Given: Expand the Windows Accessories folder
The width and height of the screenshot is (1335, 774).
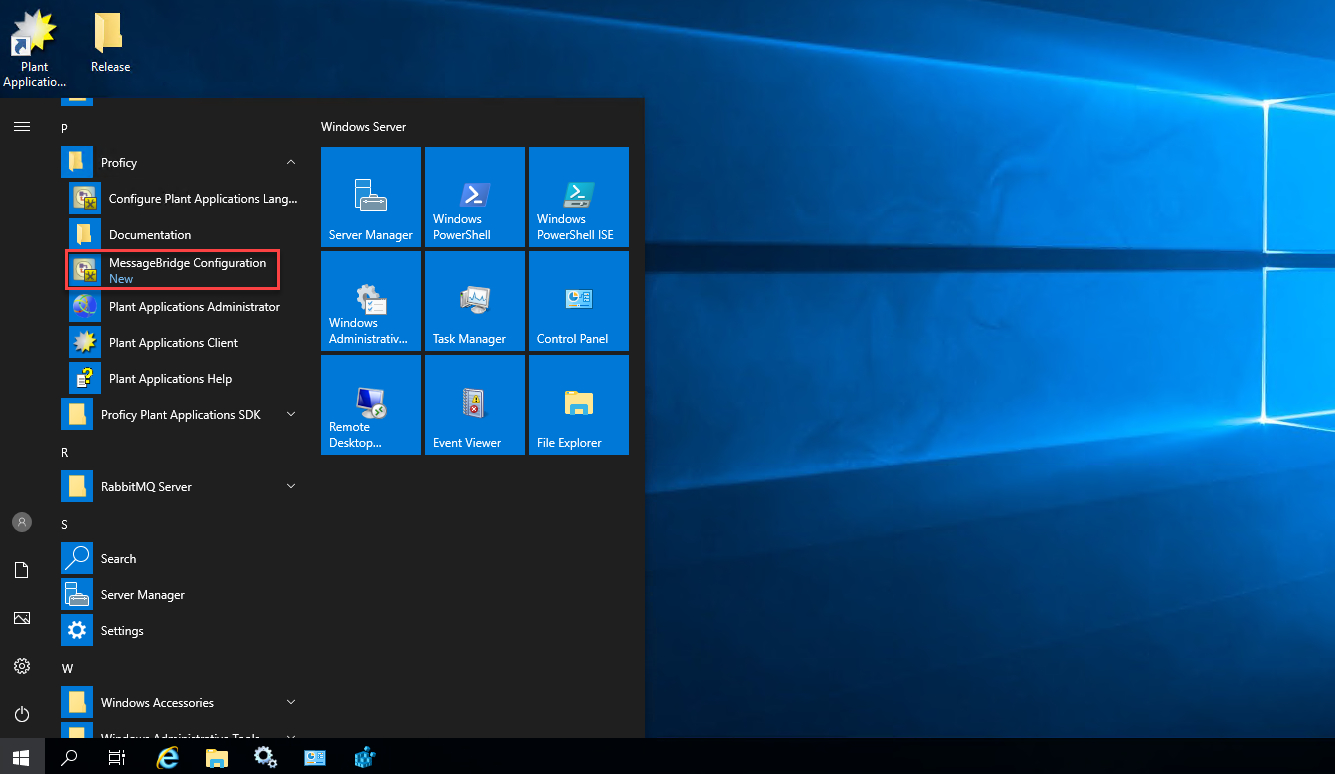Looking at the screenshot, I should pyautogui.click(x=291, y=702).
